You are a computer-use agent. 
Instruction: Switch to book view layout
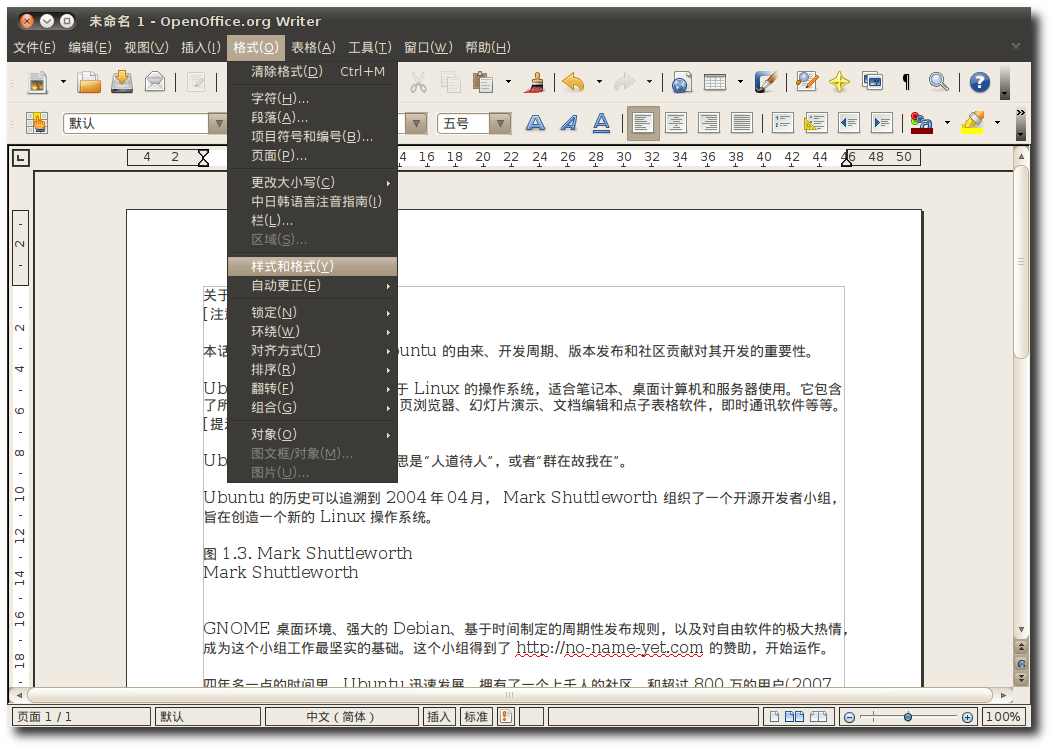[818, 717]
